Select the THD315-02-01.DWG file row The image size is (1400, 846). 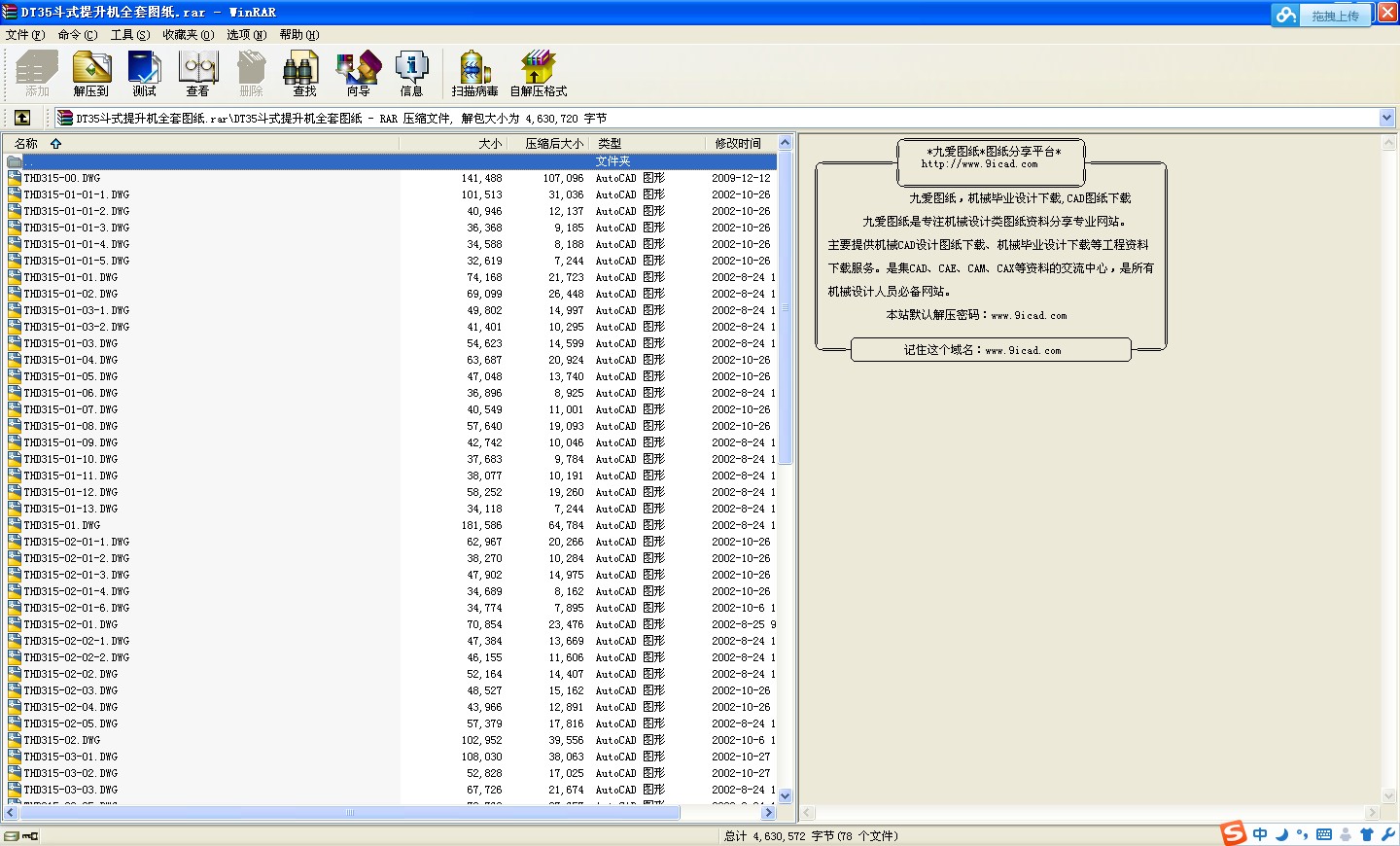point(70,624)
